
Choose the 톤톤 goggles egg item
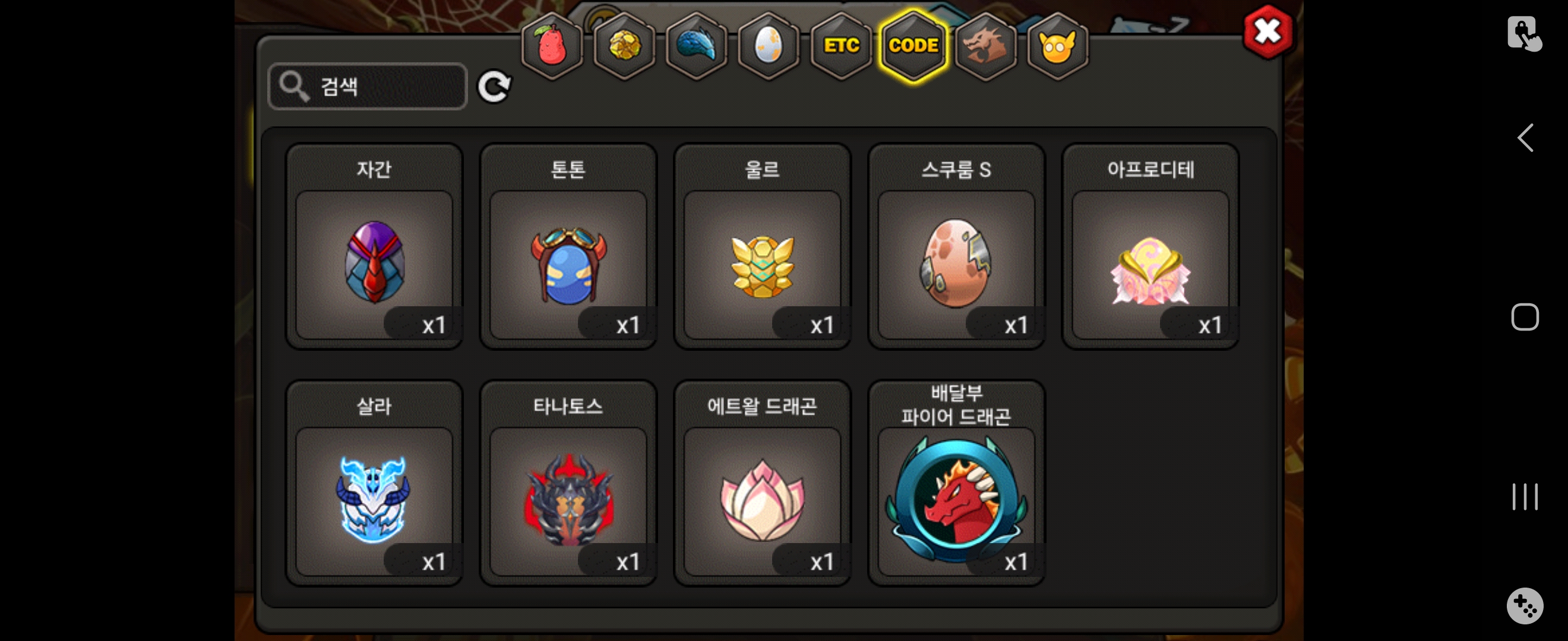(x=568, y=246)
